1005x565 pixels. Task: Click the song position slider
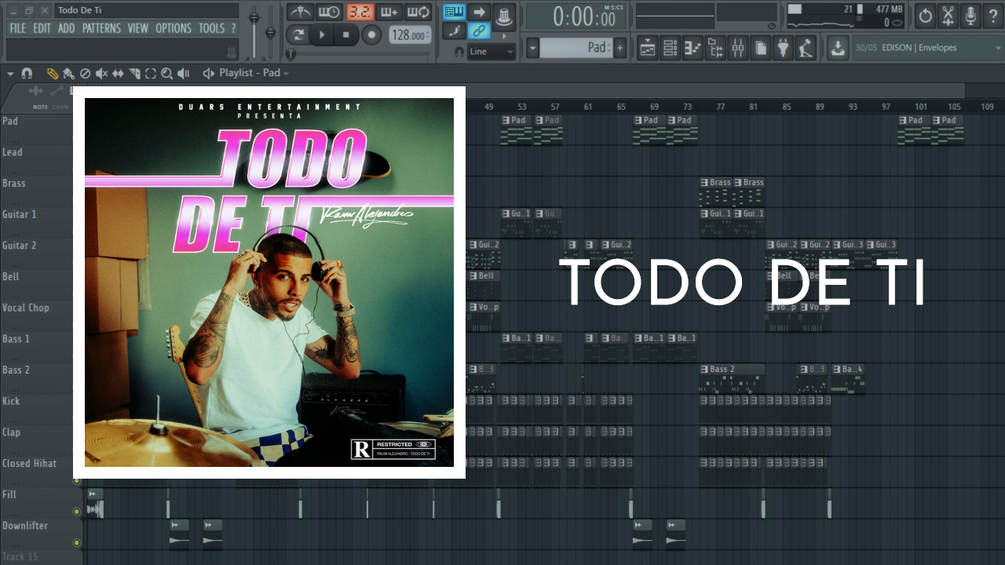pyautogui.click(x=359, y=54)
